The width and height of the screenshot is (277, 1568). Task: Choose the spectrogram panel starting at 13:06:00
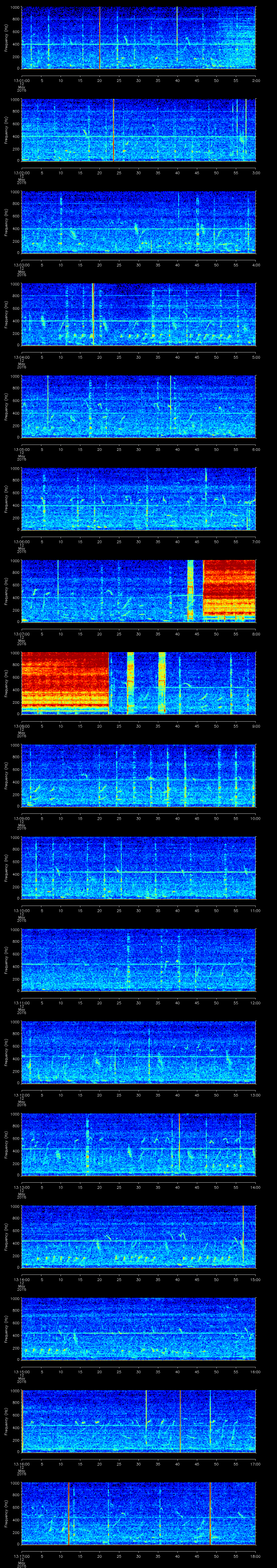tap(138, 499)
